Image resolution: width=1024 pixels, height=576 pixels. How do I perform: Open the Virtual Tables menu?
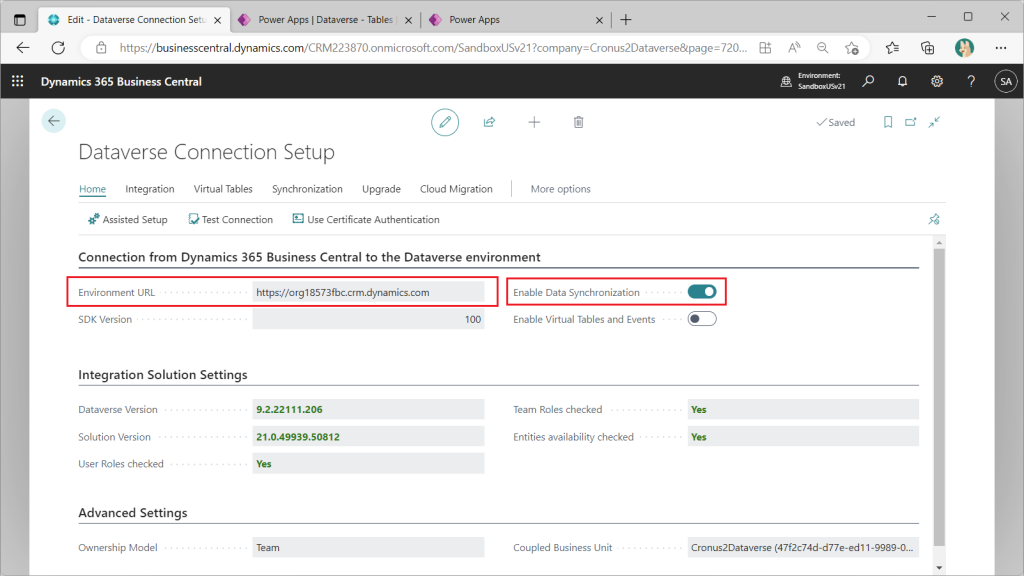point(223,189)
